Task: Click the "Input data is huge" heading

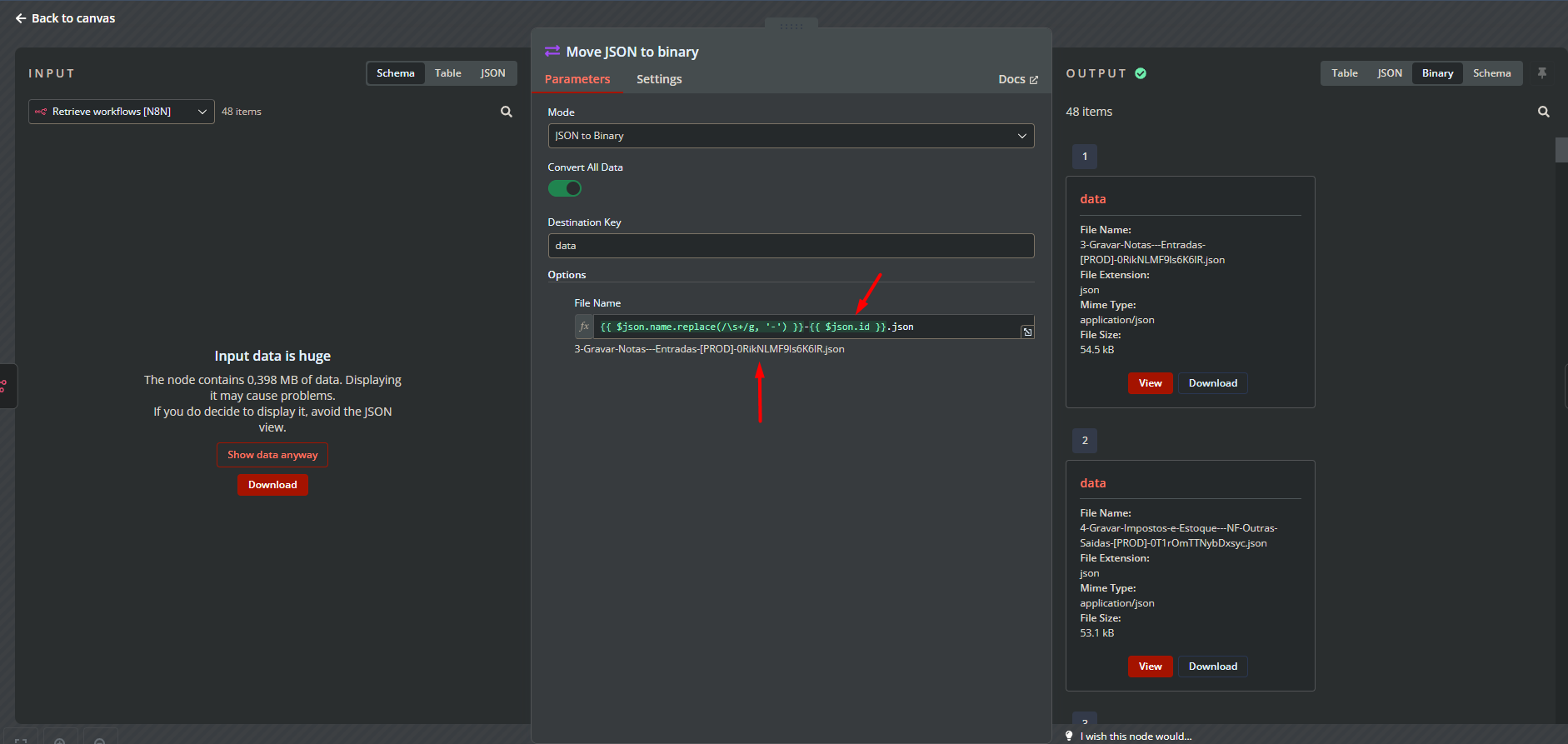Action: pos(272,356)
